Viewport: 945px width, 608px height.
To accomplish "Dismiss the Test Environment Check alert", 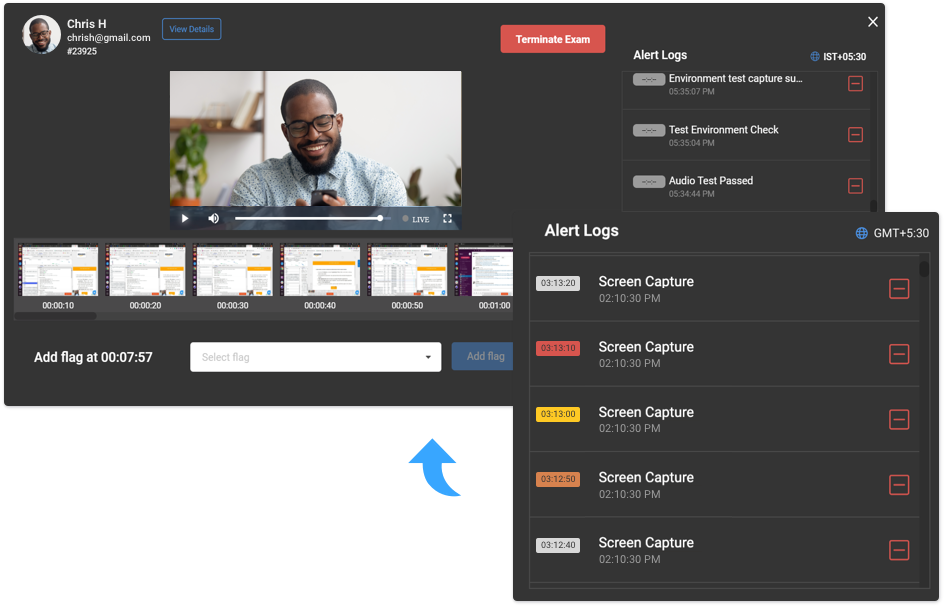I will tap(856, 135).
